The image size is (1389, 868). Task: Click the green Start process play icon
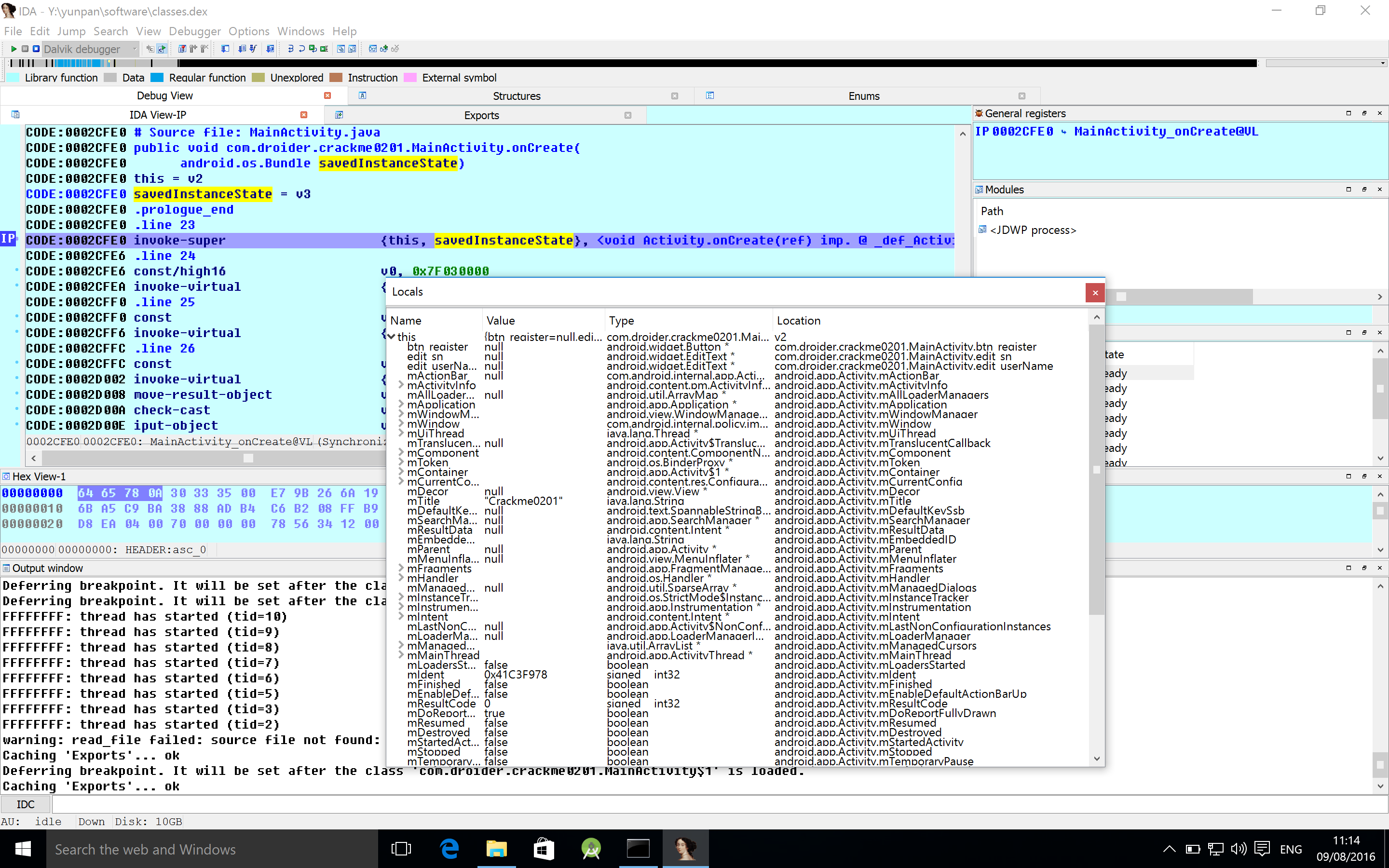(x=14, y=49)
